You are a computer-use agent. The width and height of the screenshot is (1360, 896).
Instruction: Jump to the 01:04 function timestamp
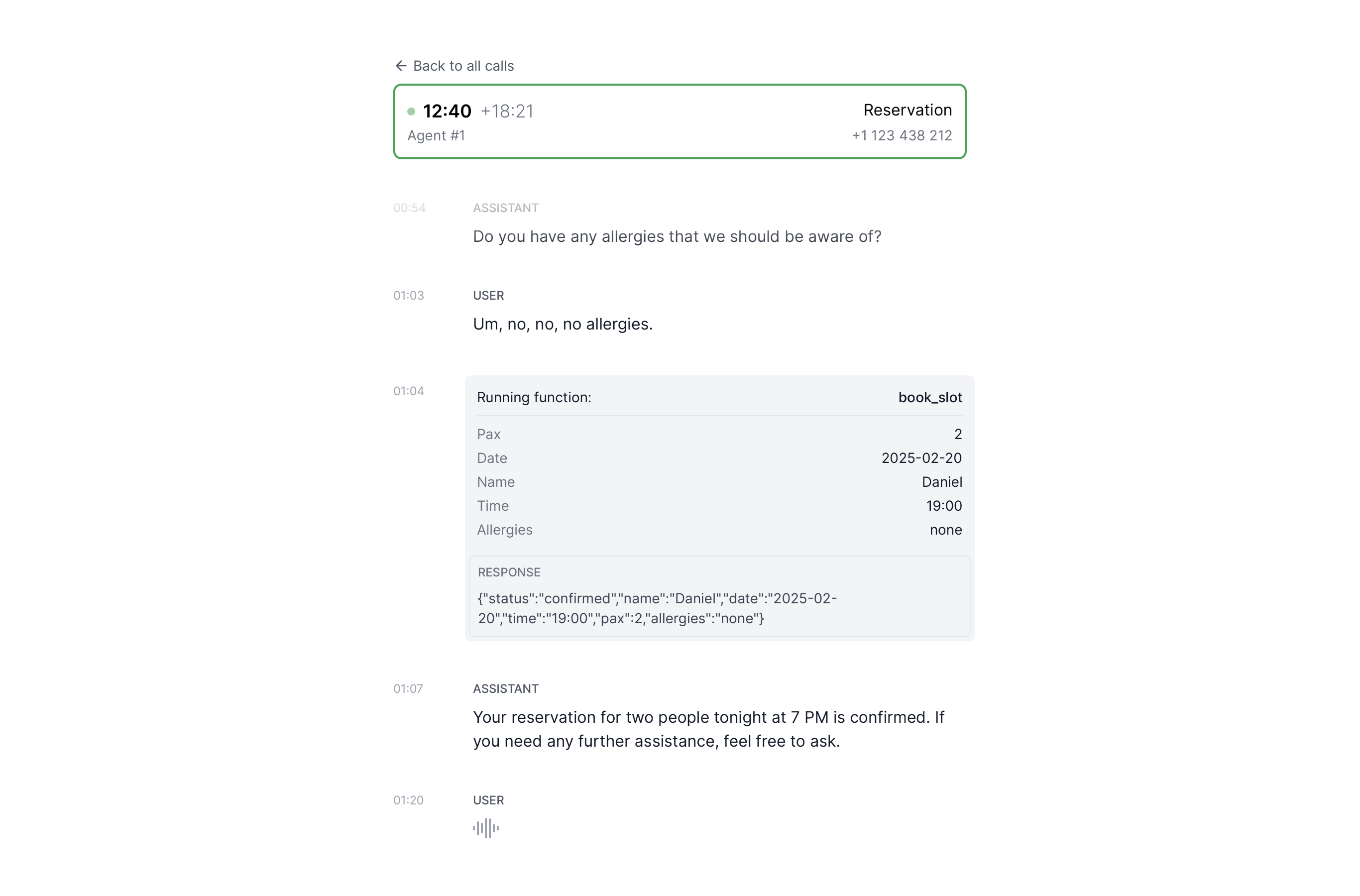click(x=409, y=391)
